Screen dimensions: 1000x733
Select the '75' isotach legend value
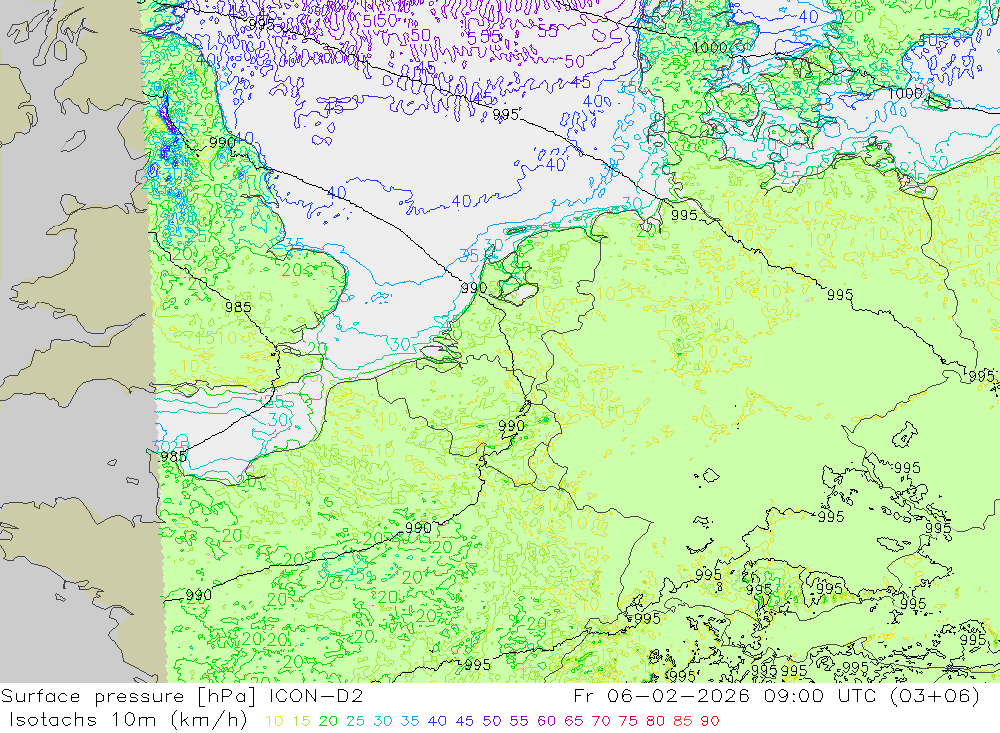pyautogui.click(x=628, y=721)
